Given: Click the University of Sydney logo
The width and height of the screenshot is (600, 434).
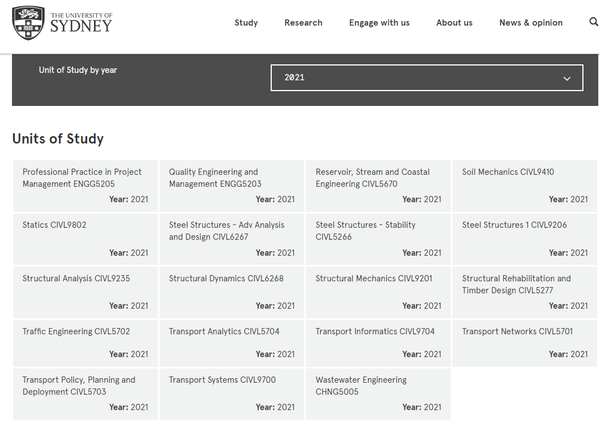Looking at the screenshot, I should 62,23.
